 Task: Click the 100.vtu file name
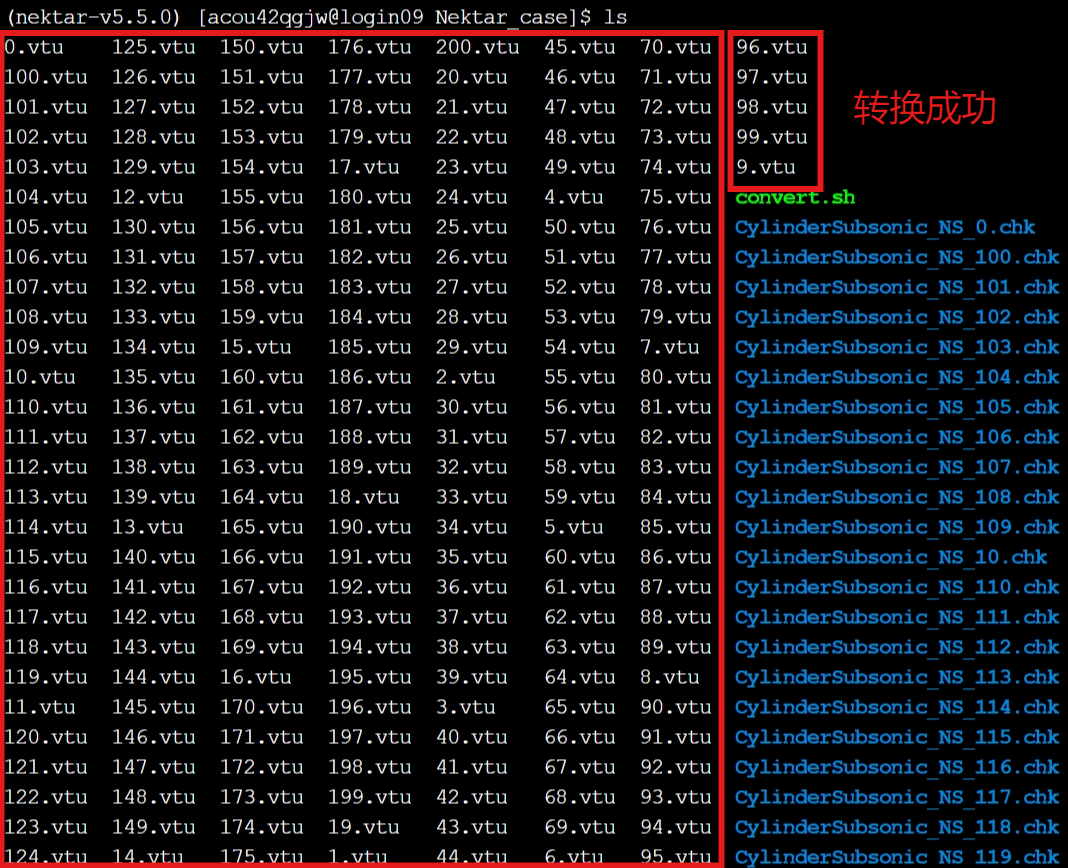coord(46,77)
